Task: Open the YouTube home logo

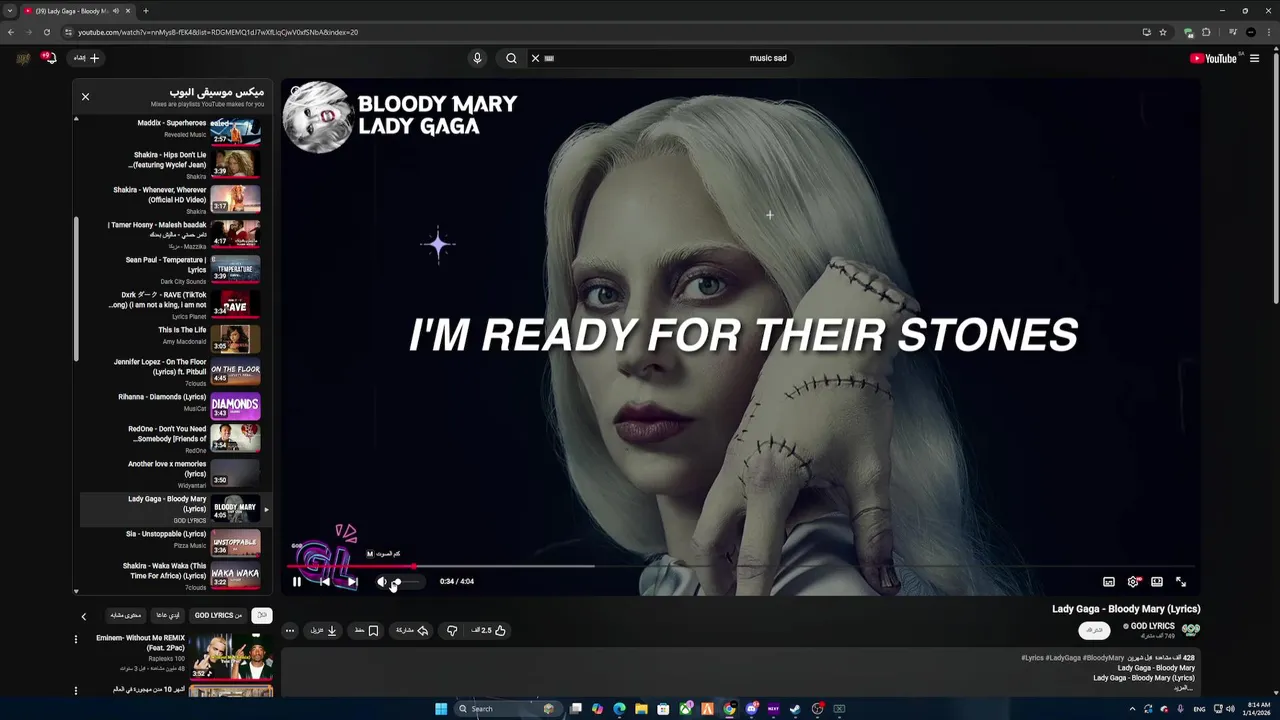Action: 1214,58
